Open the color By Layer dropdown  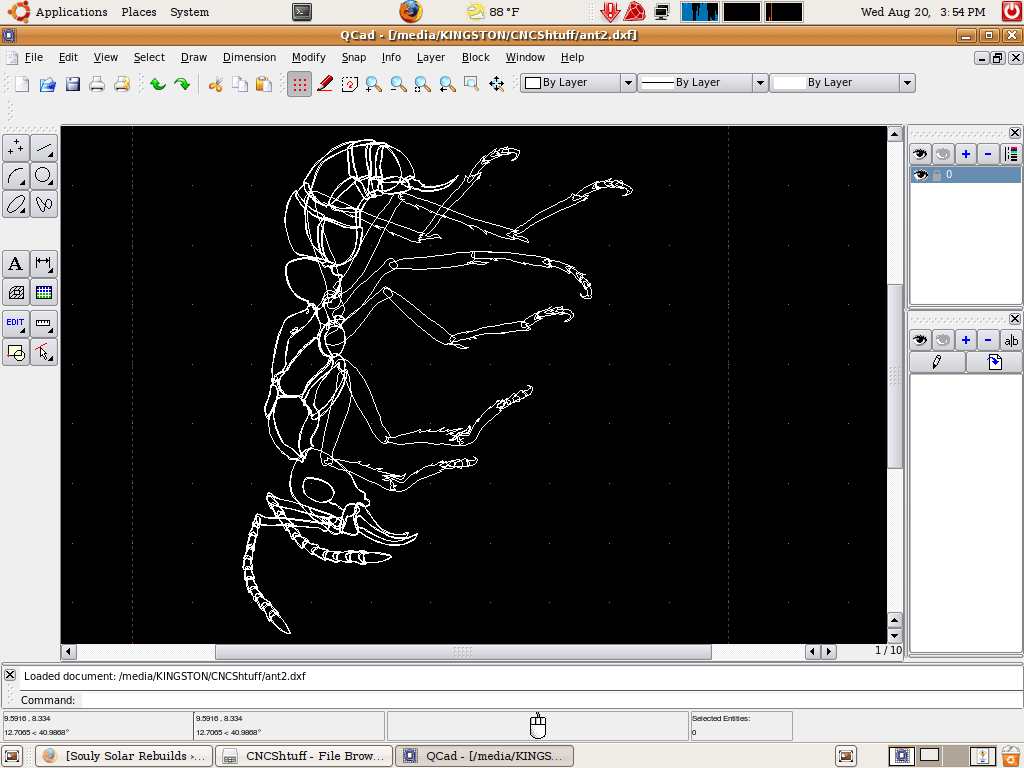(x=578, y=83)
